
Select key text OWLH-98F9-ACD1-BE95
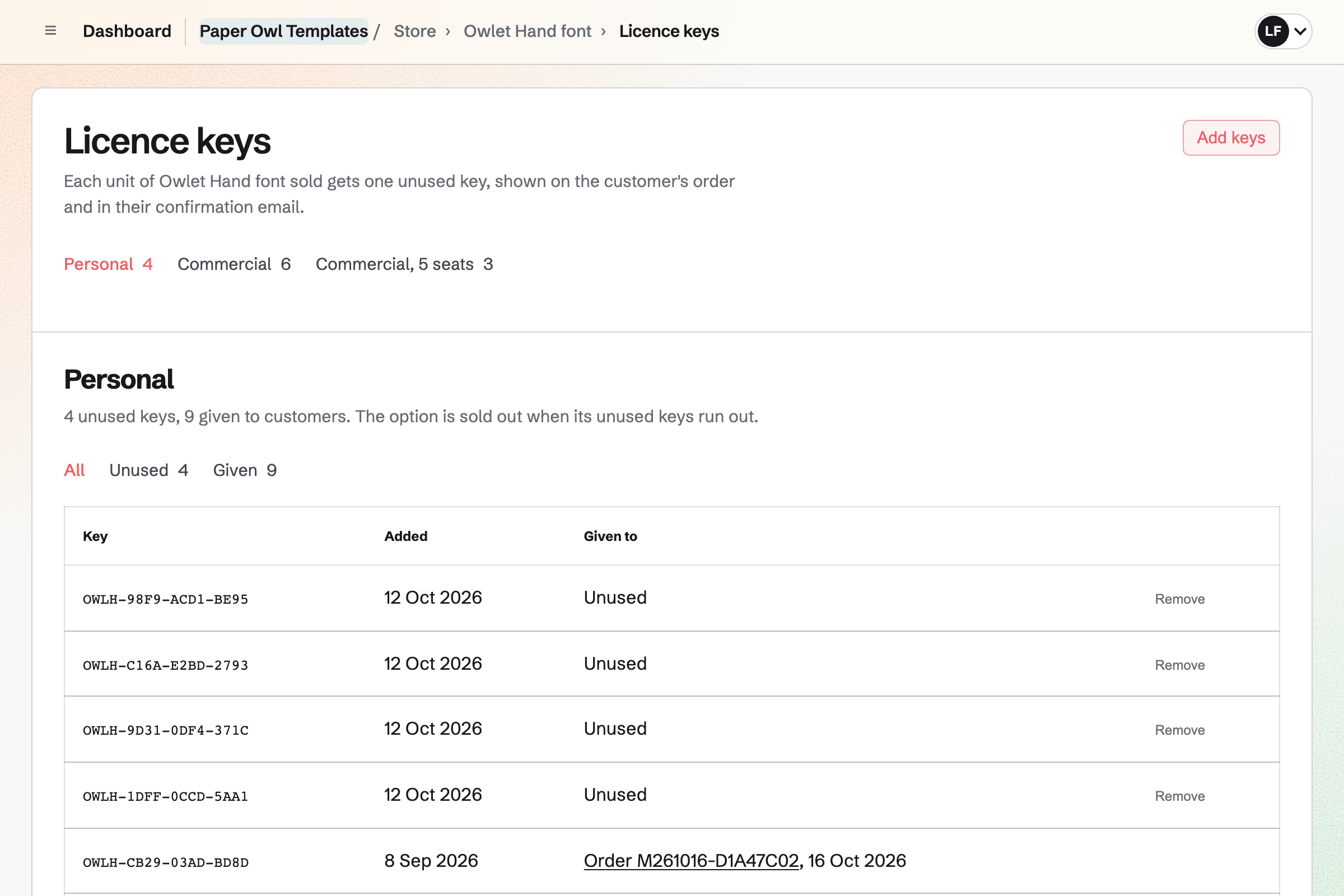coord(166,599)
